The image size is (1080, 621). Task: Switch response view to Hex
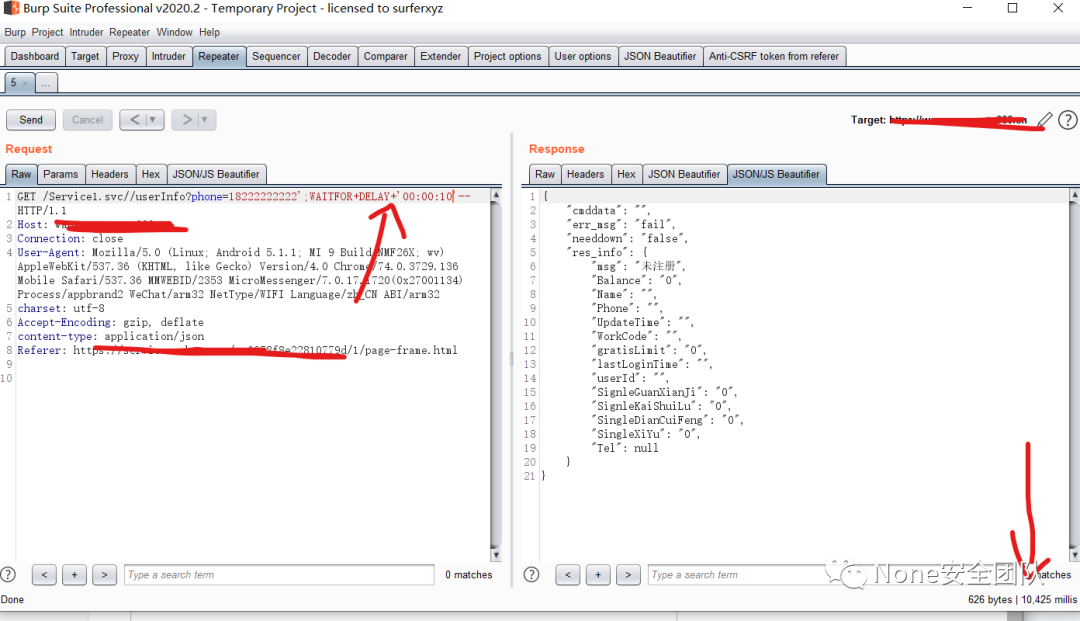pos(626,174)
